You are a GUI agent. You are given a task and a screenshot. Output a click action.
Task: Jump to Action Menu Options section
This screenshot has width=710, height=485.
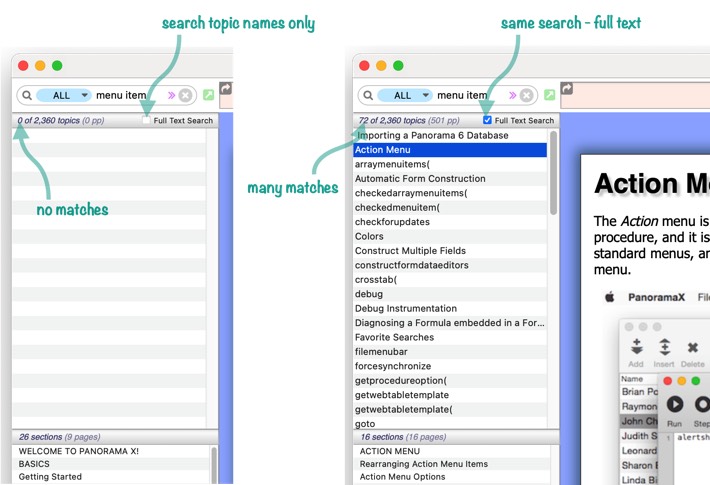[x=451, y=477]
